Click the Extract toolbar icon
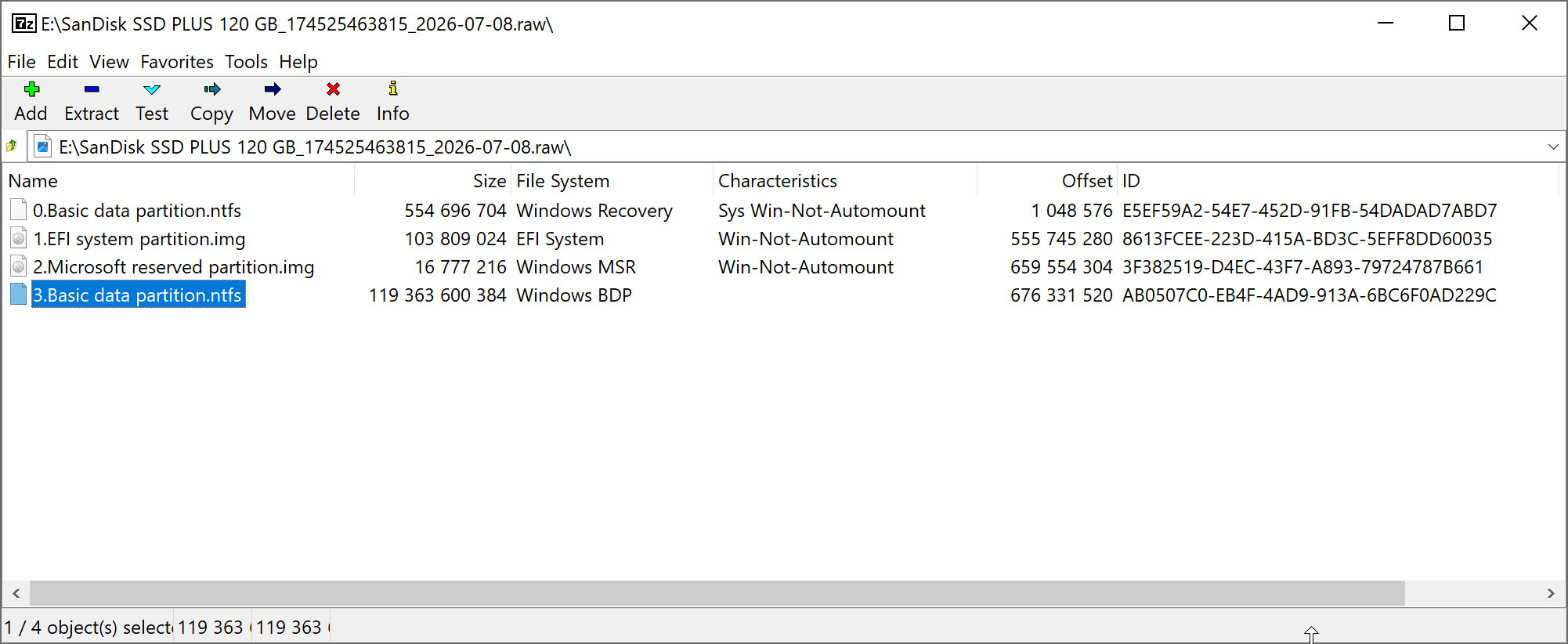 (x=92, y=89)
